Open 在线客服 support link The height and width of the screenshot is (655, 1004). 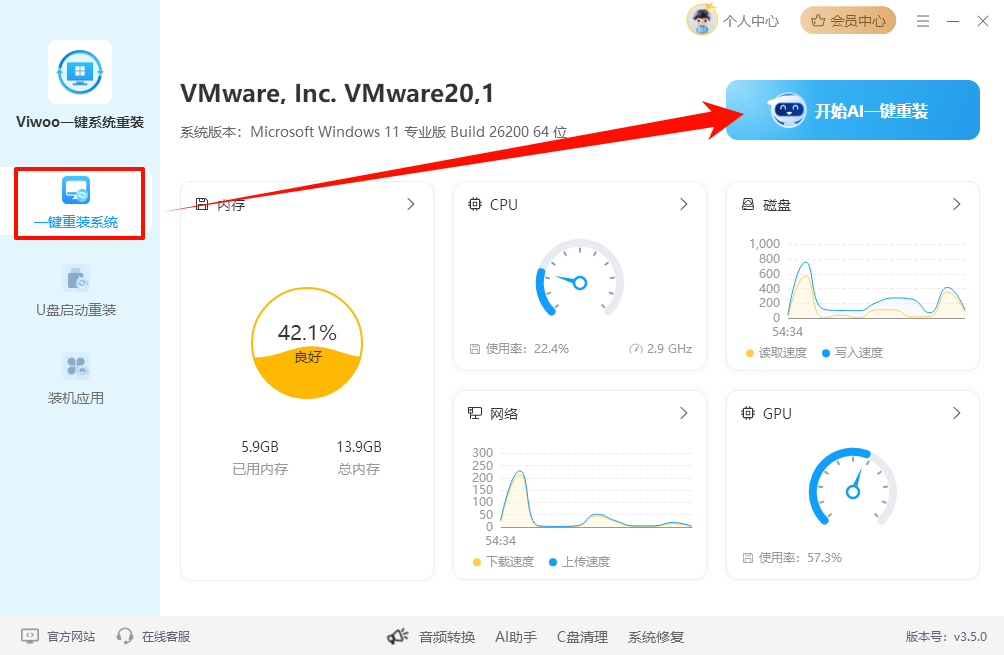pyautogui.click(x=166, y=636)
